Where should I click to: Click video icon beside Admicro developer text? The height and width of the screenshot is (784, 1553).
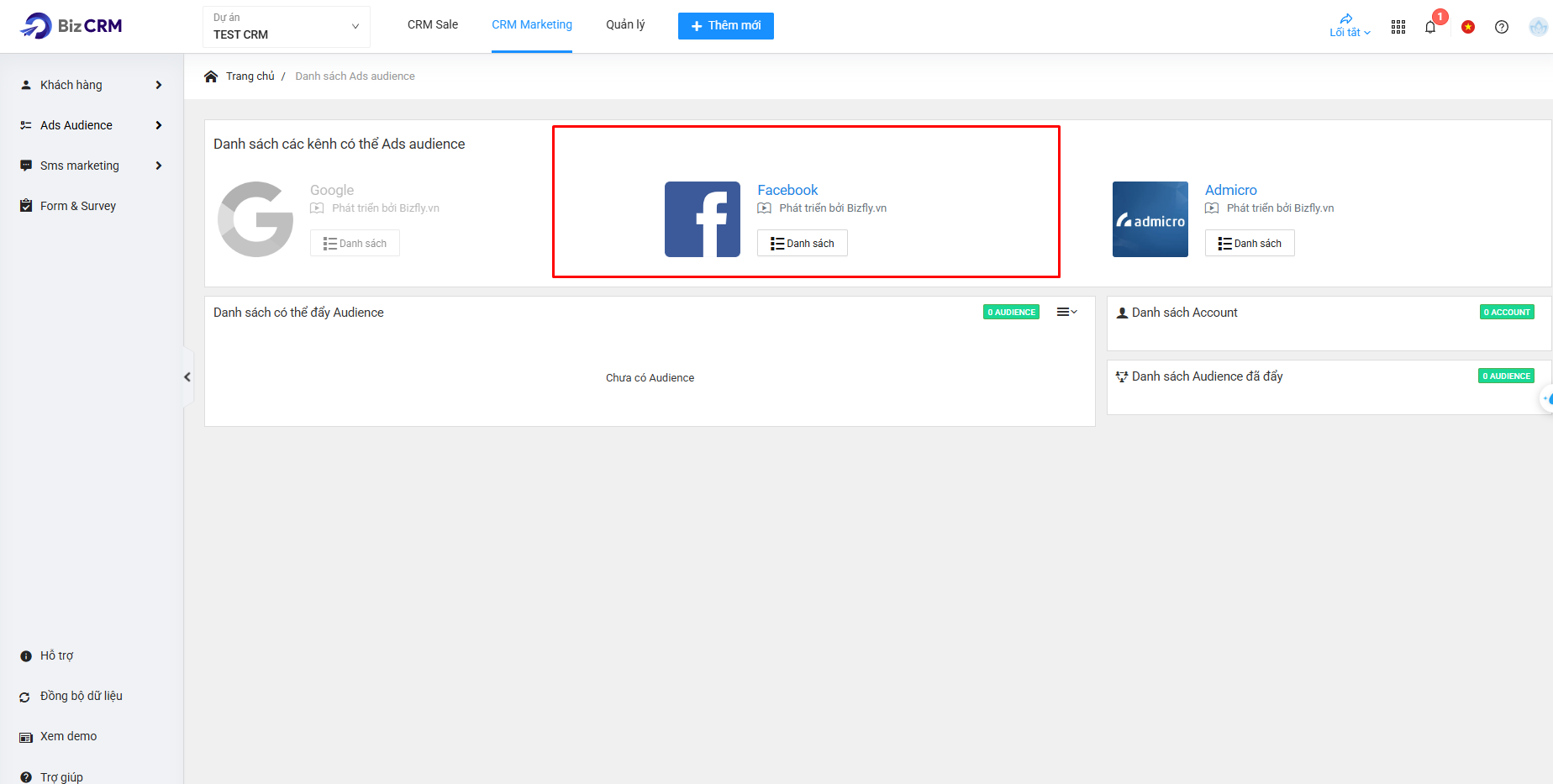(1212, 208)
